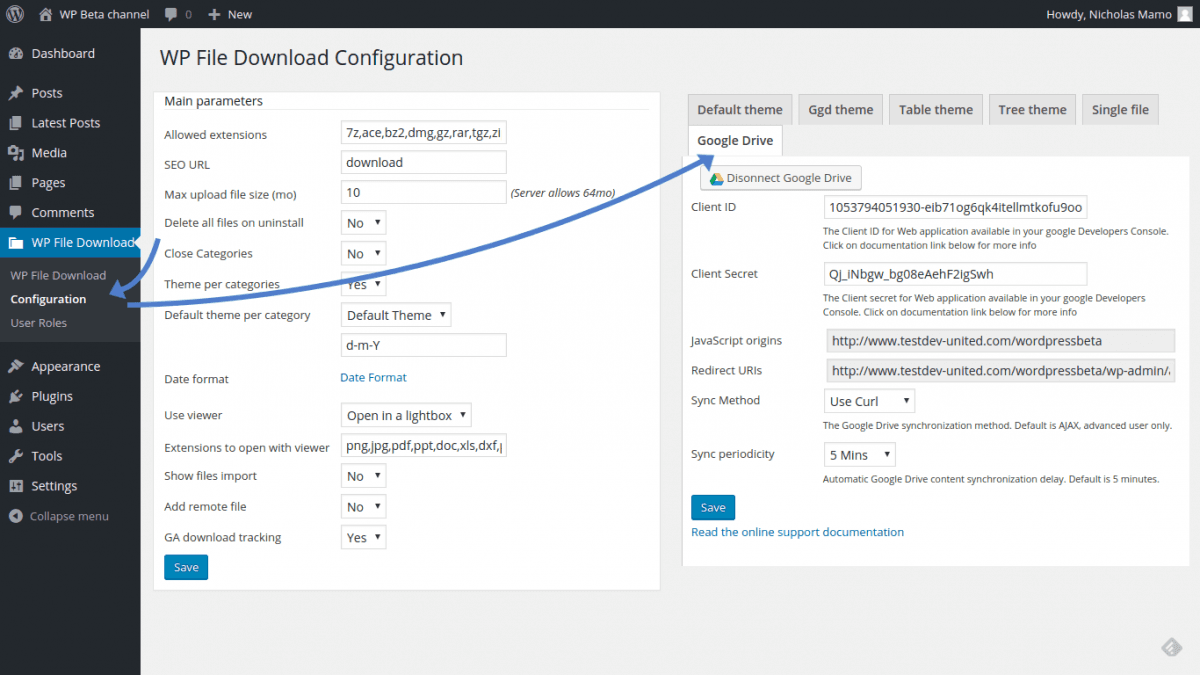The height and width of the screenshot is (675, 1200).
Task: Open User Roles submenu item
Action: coord(38,323)
